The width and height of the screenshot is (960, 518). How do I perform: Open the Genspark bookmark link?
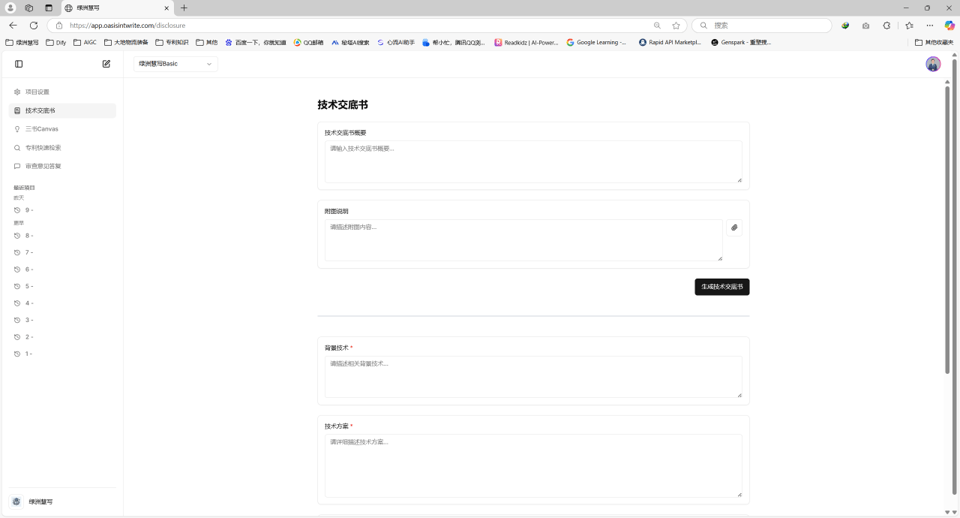pyautogui.click(x=741, y=43)
